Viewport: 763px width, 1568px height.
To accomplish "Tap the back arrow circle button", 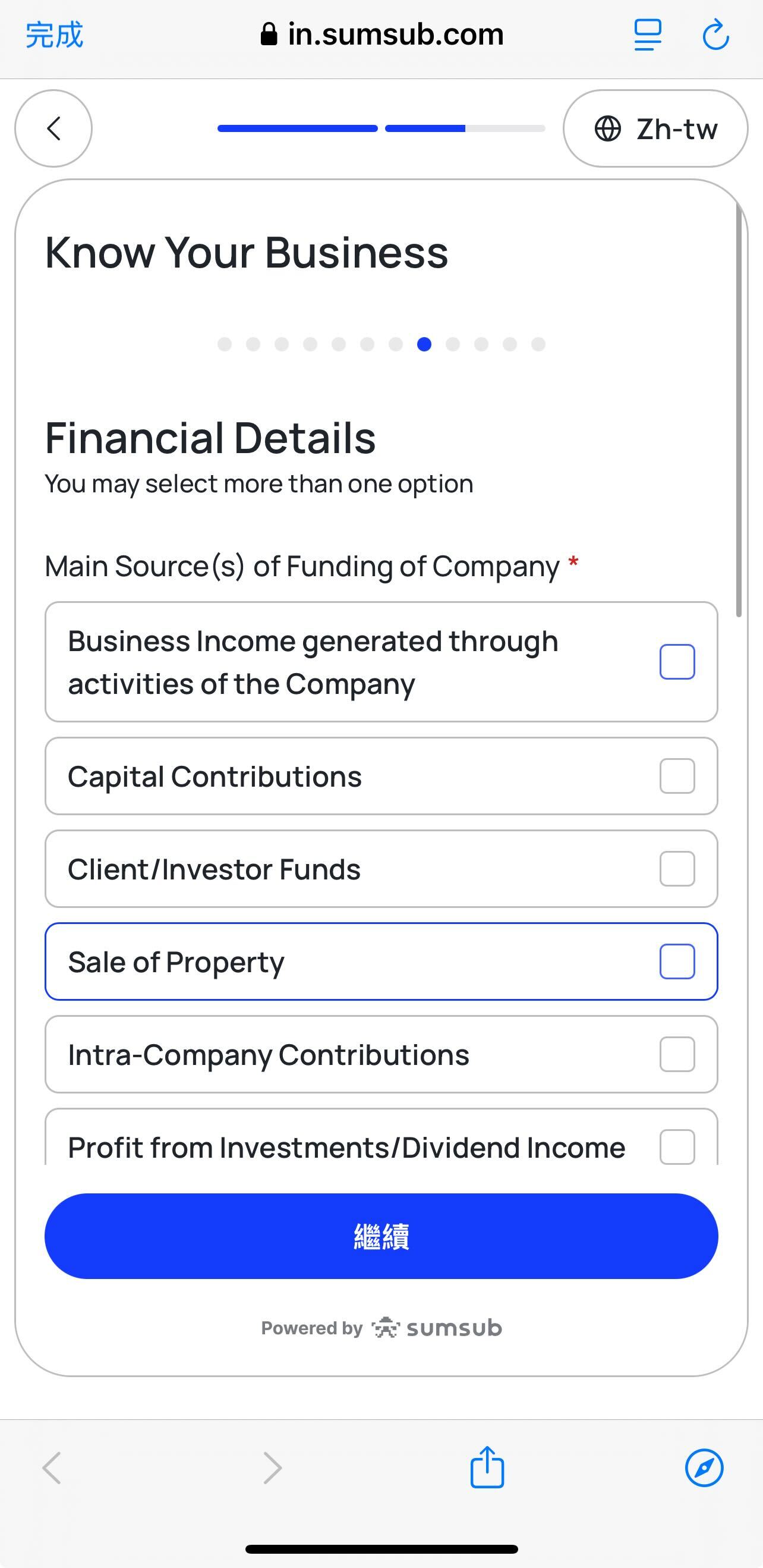I will click(x=53, y=128).
